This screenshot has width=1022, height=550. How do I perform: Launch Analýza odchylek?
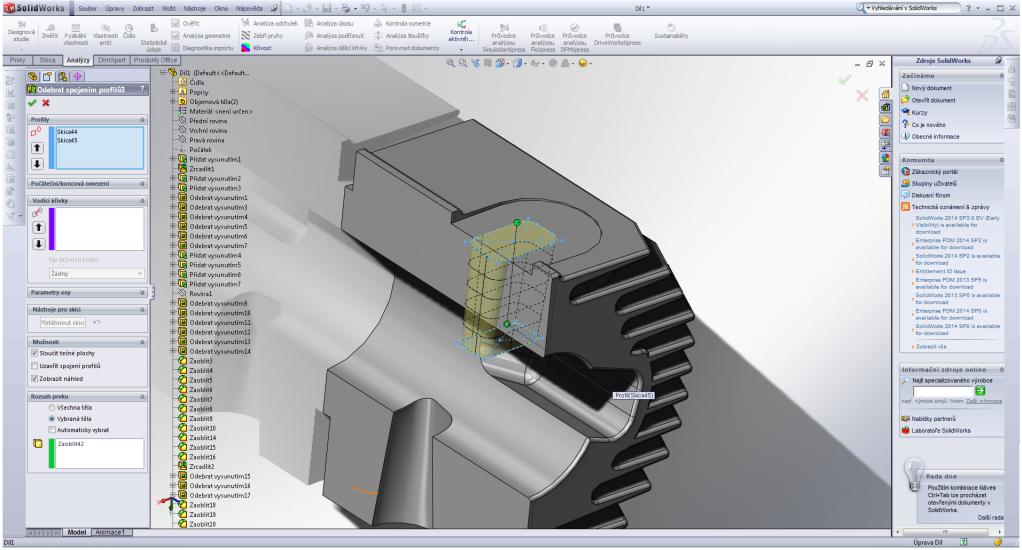pos(269,23)
